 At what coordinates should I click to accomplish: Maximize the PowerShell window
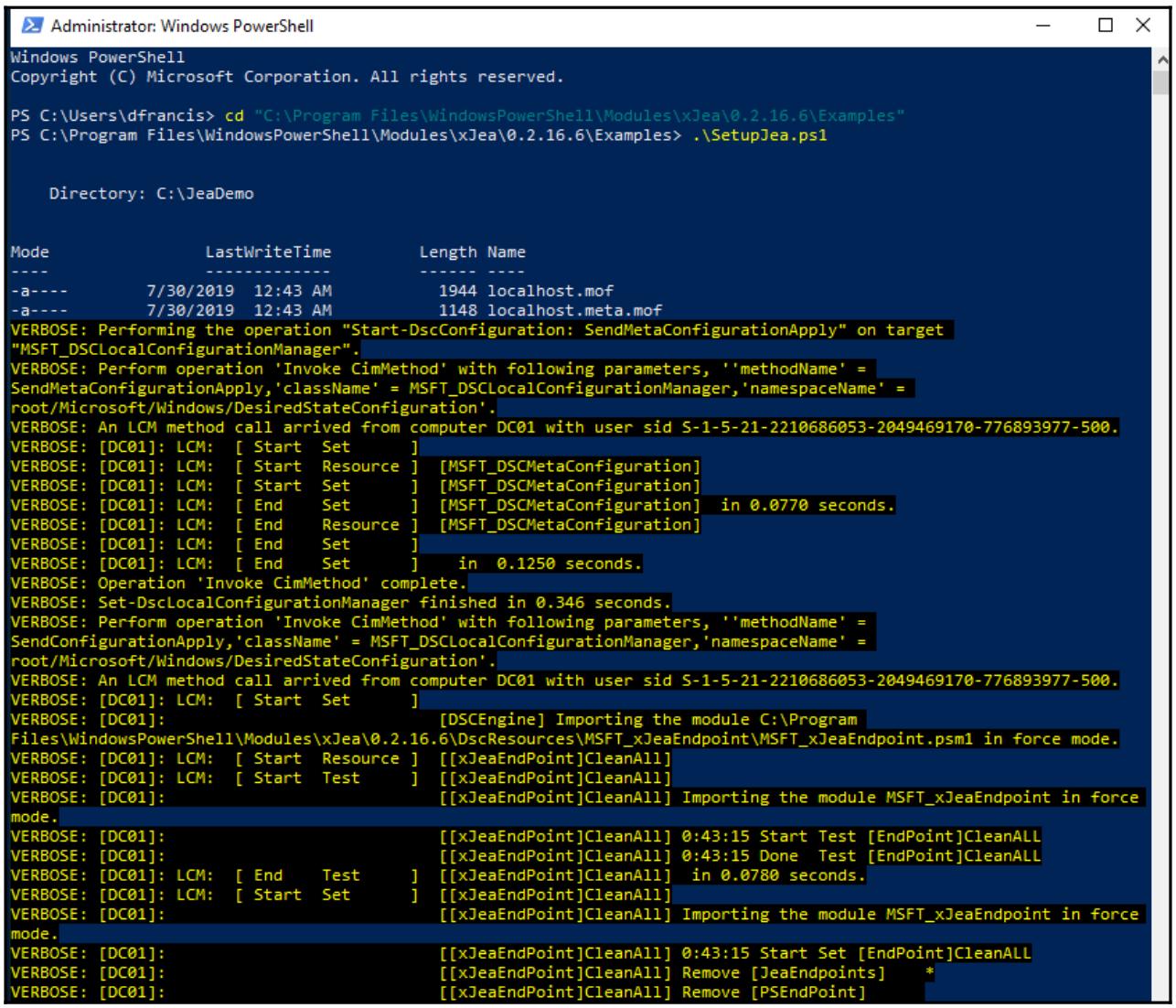pos(1103,26)
